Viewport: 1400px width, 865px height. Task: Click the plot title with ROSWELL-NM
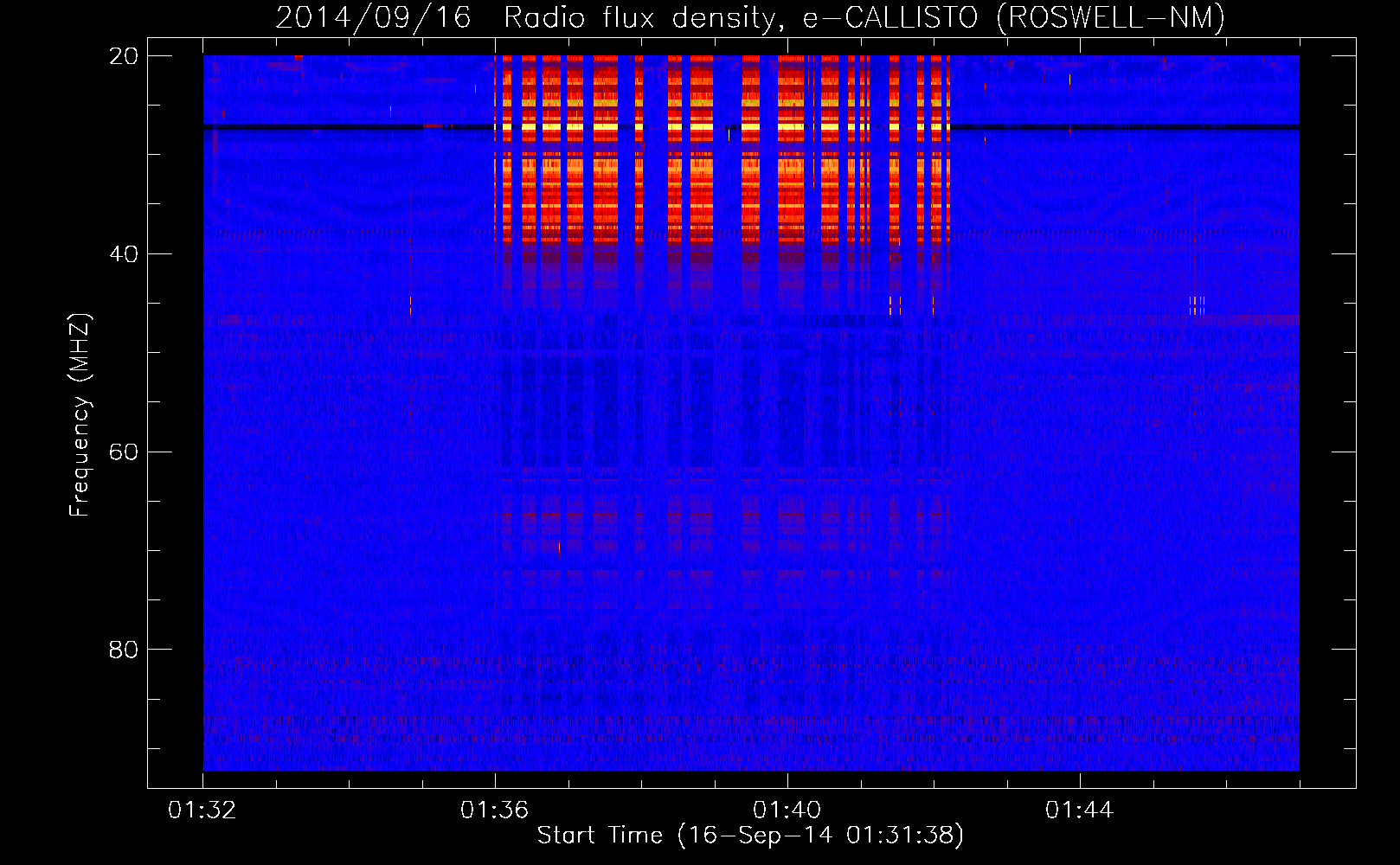(x=750, y=17)
